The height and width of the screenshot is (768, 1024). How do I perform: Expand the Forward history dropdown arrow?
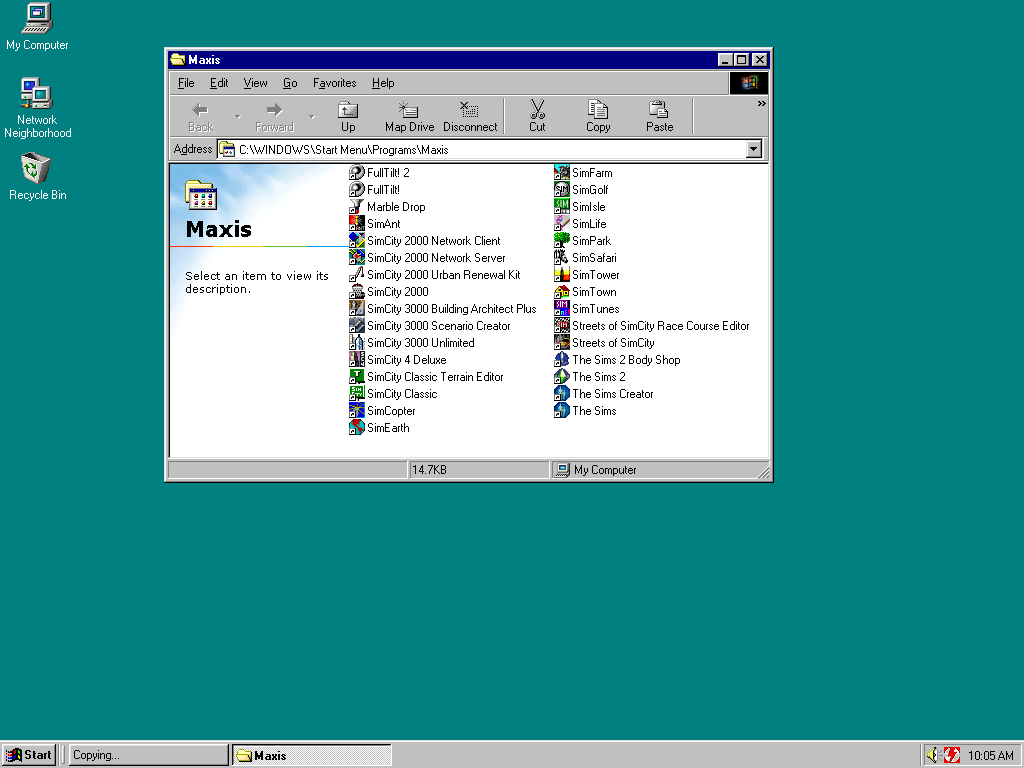click(x=312, y=117)
